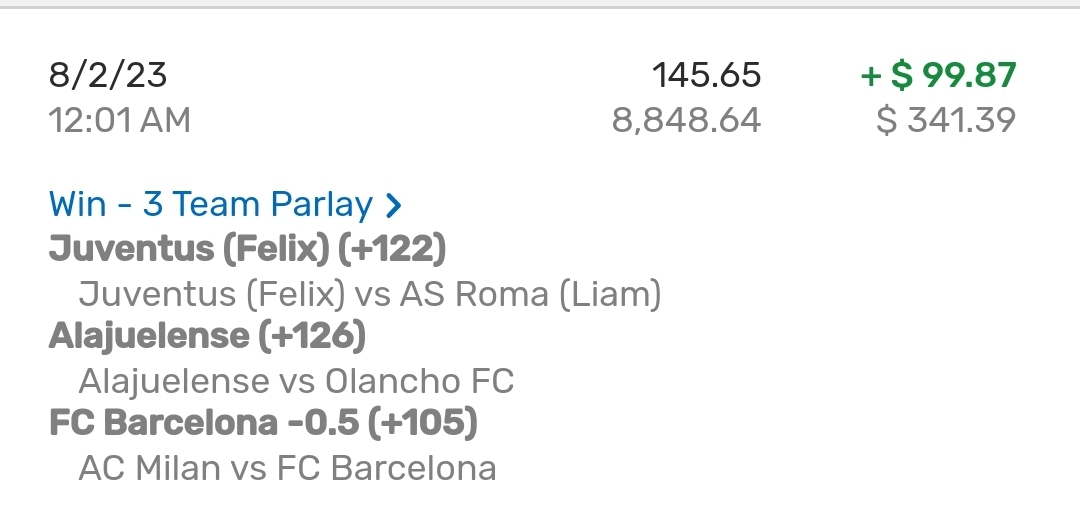Click the bold Alajuelense pick heading

(148, 337)
